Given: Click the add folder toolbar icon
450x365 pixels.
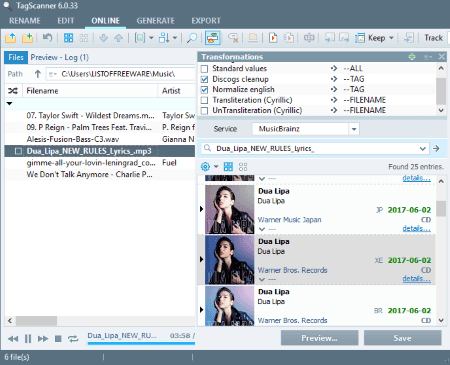Looking at the screenshot, I should click(27, 38).
